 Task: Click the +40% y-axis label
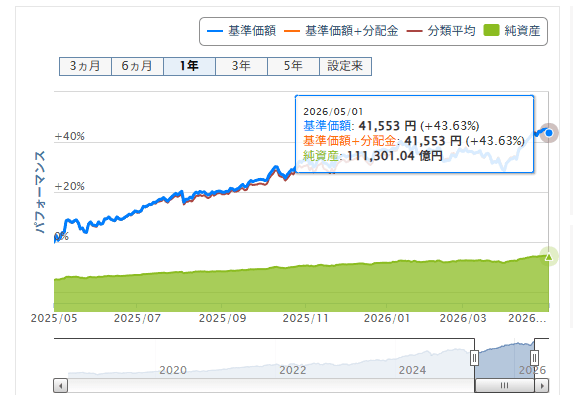click(x=69, y=137)
